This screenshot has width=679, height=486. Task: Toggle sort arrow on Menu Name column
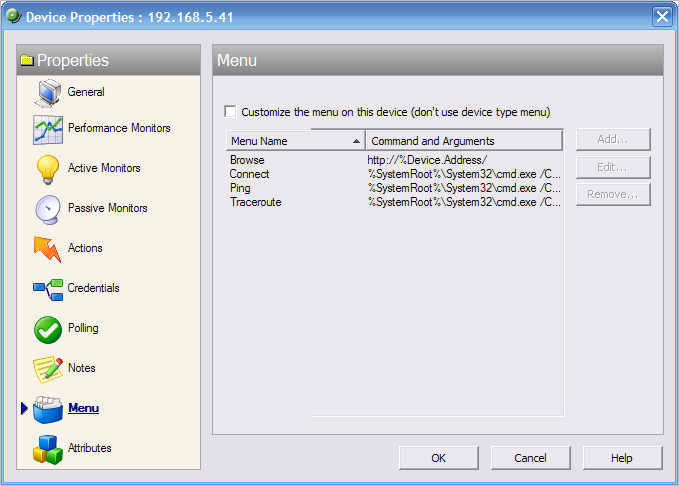click(x=356, y=141)
